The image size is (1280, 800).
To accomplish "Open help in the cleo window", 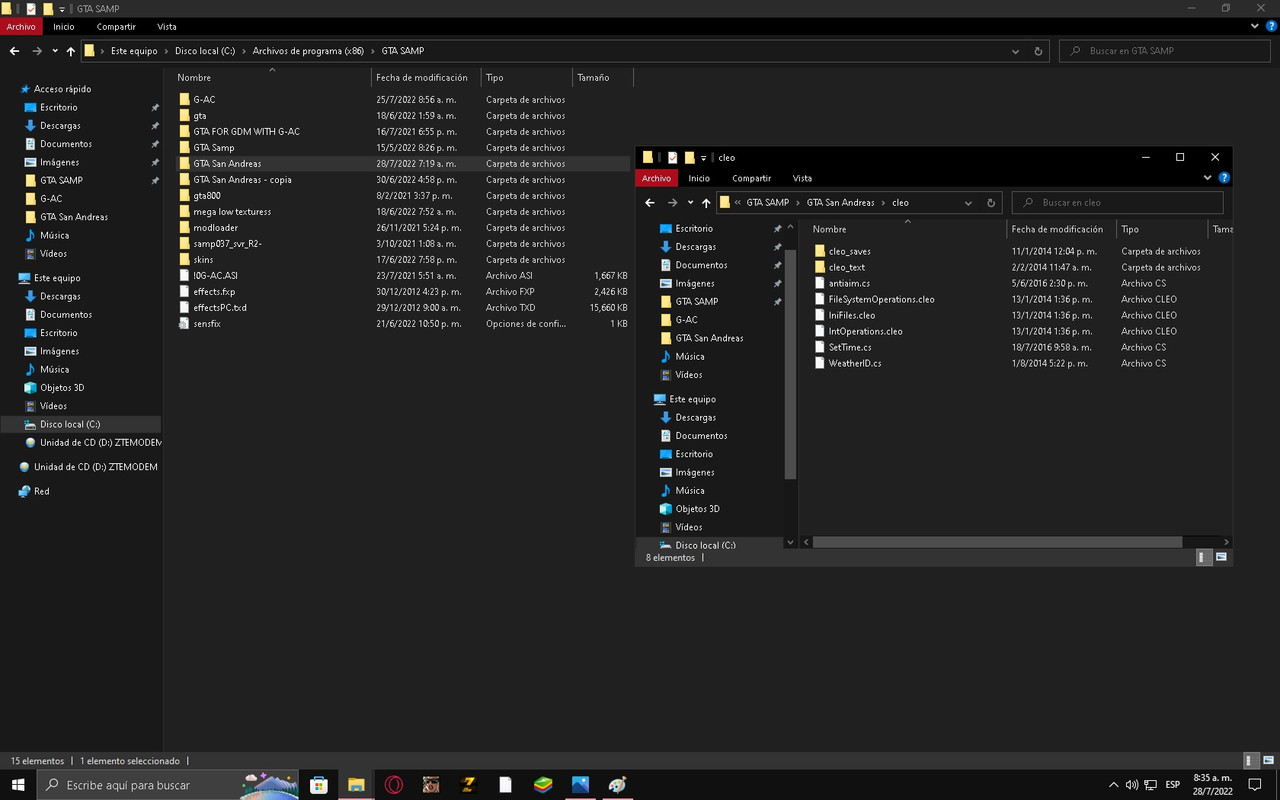I will click(1223, 178).
